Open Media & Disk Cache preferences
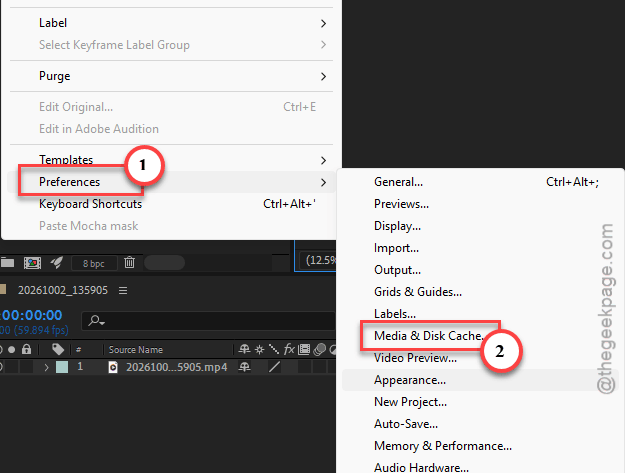Viewport: 625px width, 473px height. point(480,336)
